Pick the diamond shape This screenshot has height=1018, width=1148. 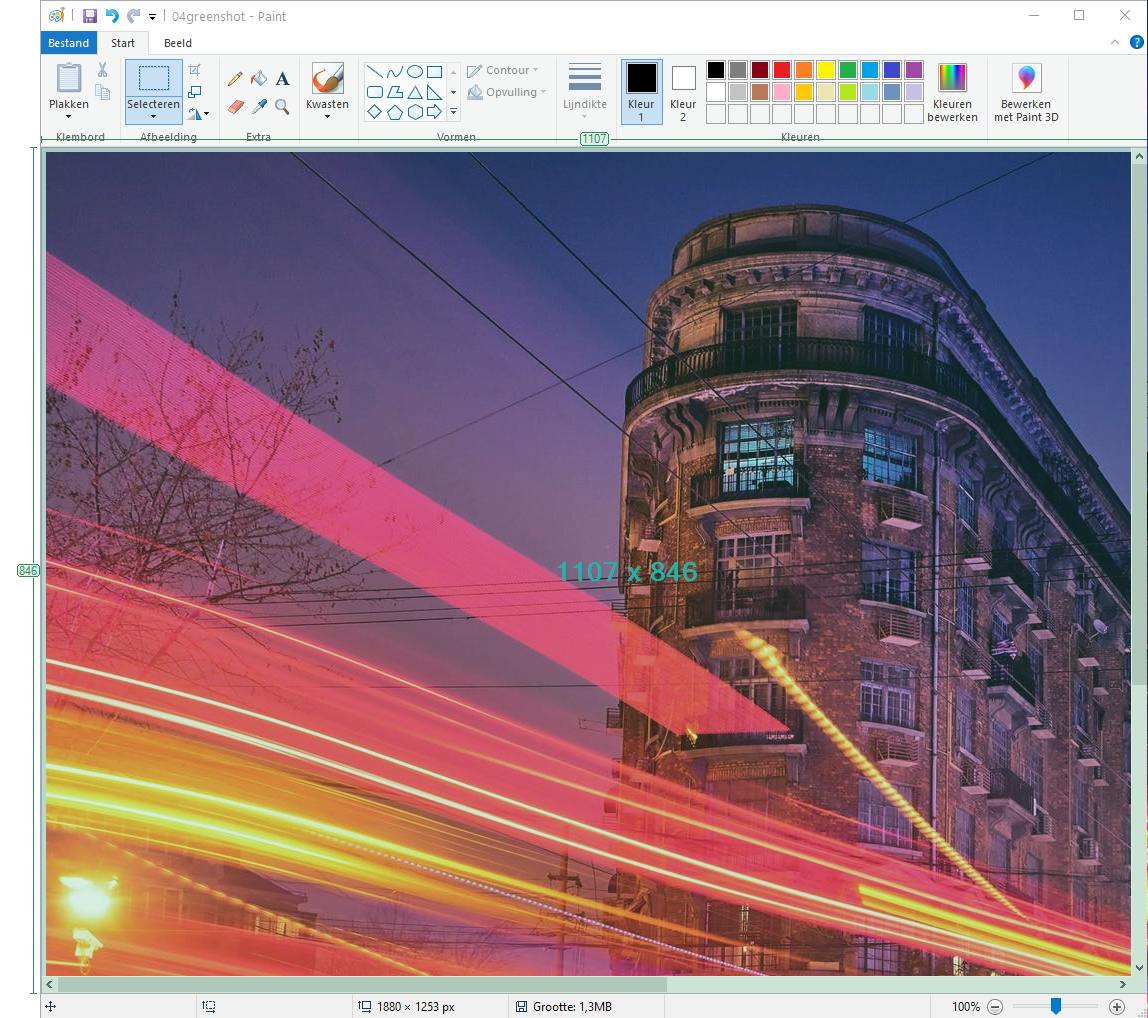(374, 112)
